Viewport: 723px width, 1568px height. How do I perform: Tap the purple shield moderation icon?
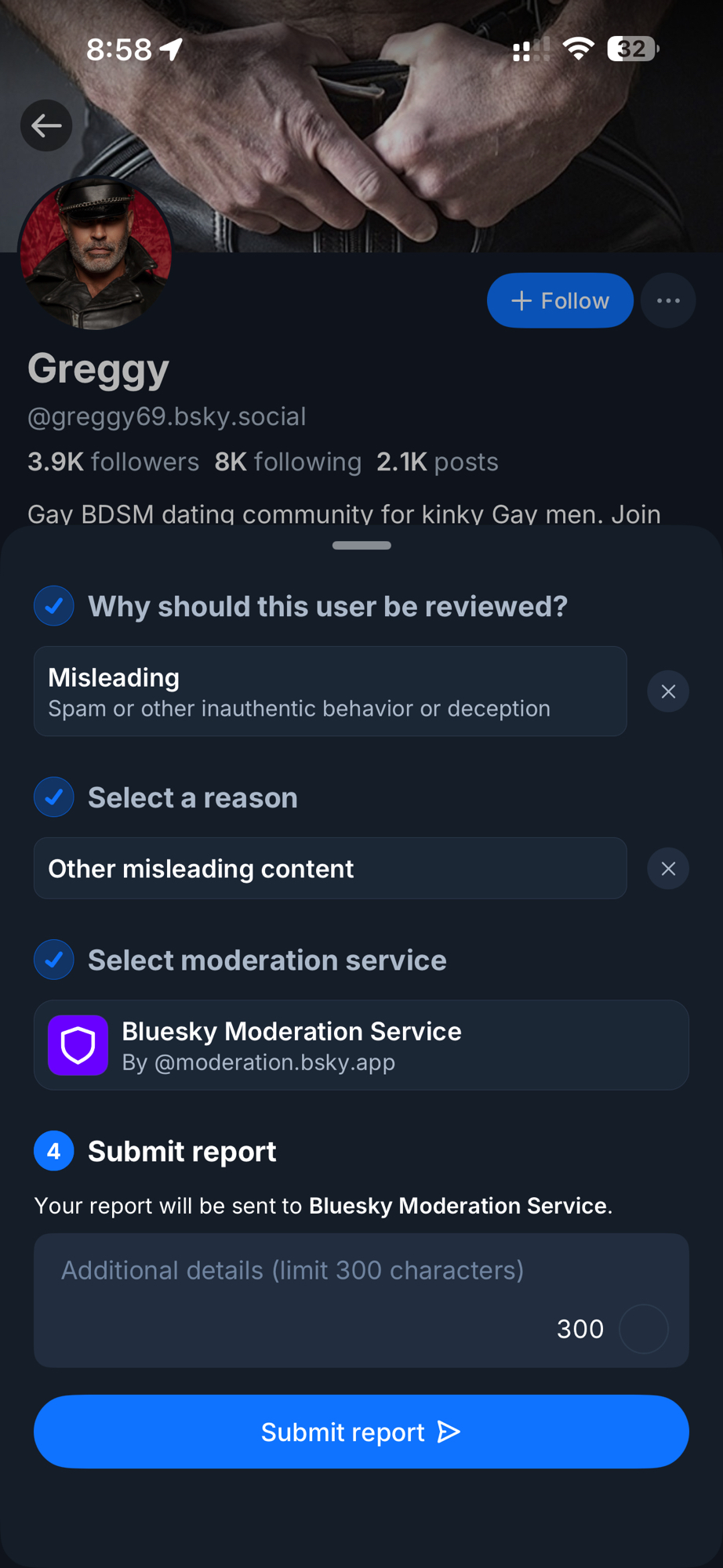click(78, 1045)
